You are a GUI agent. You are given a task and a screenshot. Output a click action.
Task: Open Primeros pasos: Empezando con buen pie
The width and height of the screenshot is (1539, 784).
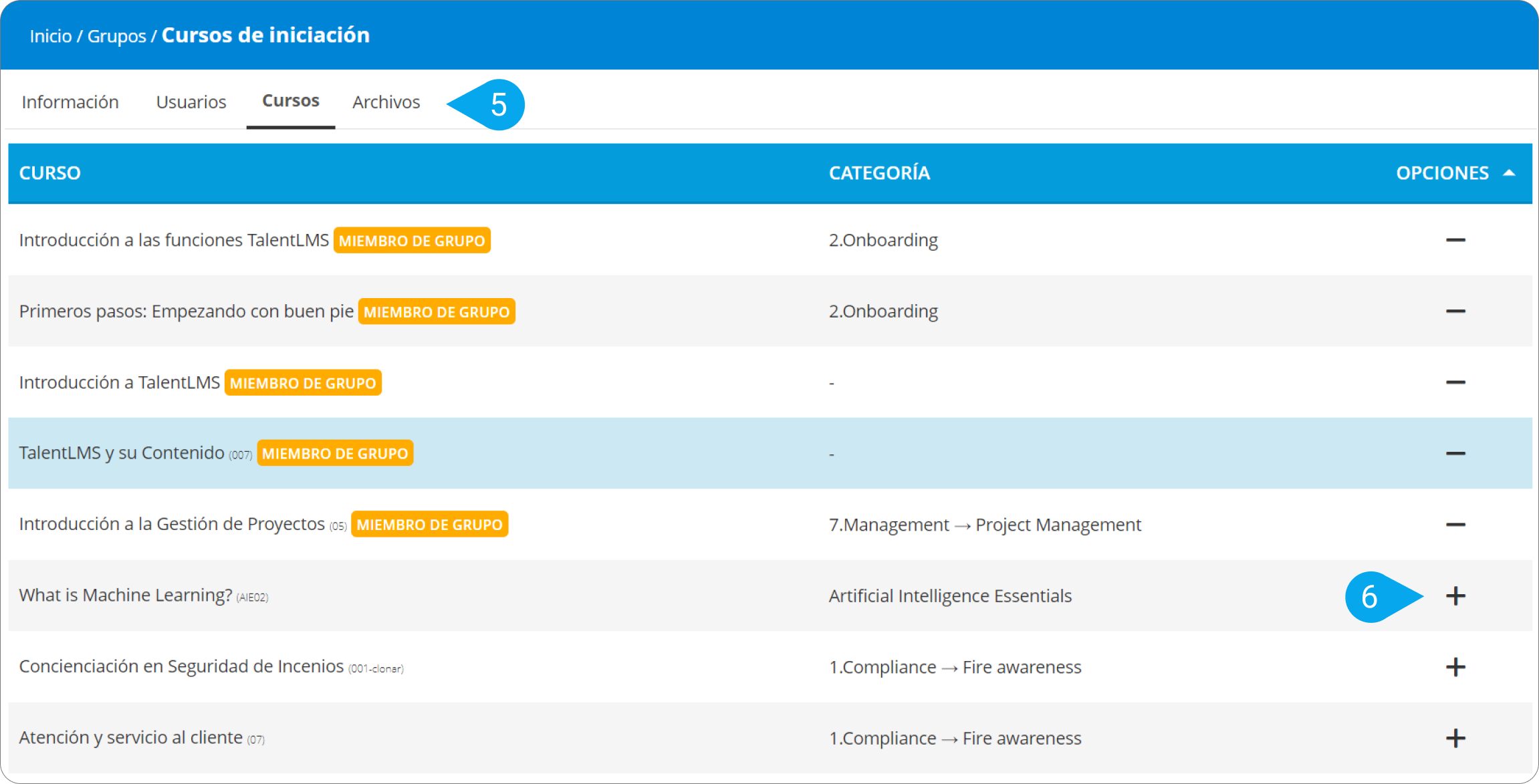tap(187, 311)
